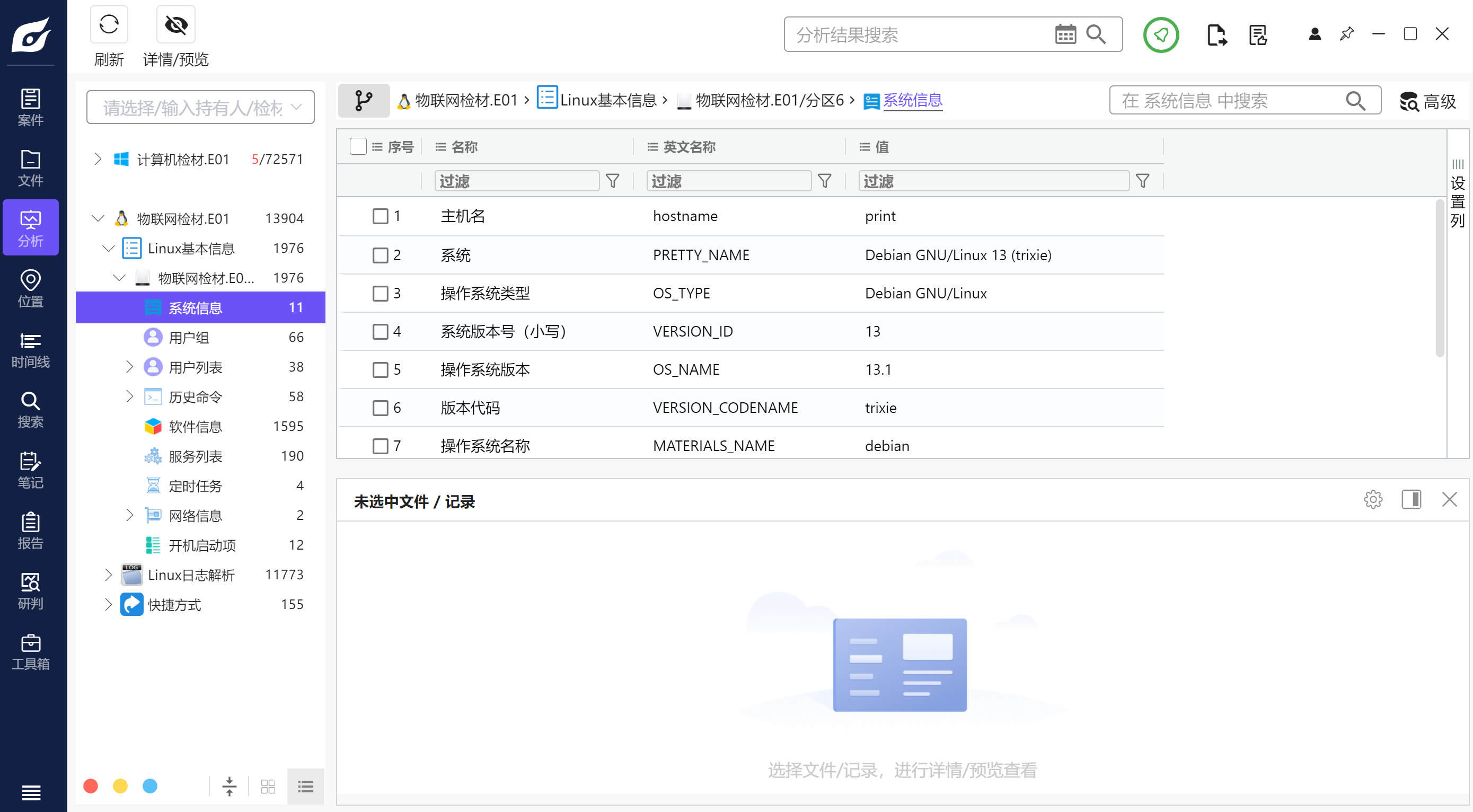
Task: Click the Refresh (刷新) toolbar icon
Action: pyautogui.click(x=109, y=25)
